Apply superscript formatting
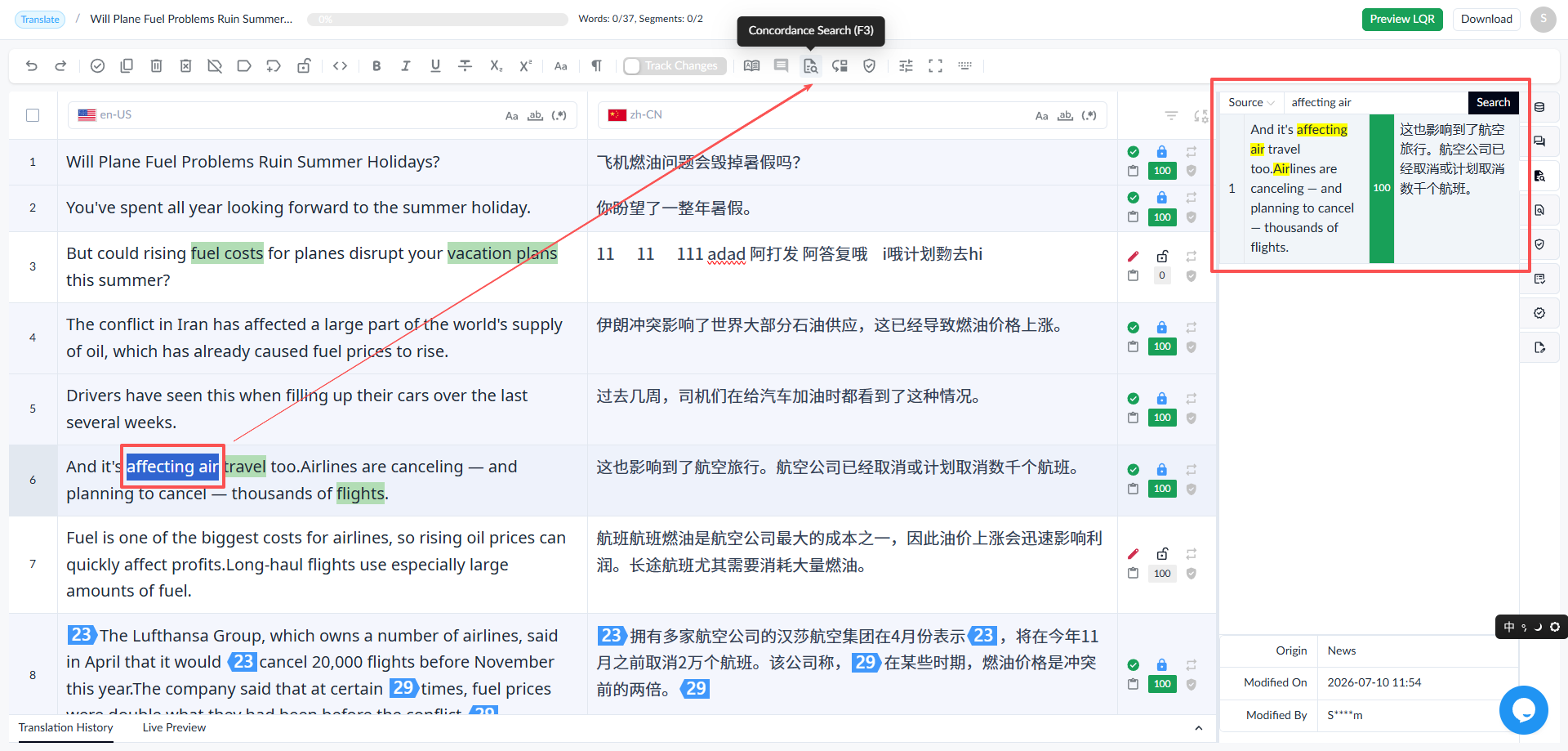 (x=525, y=66)
